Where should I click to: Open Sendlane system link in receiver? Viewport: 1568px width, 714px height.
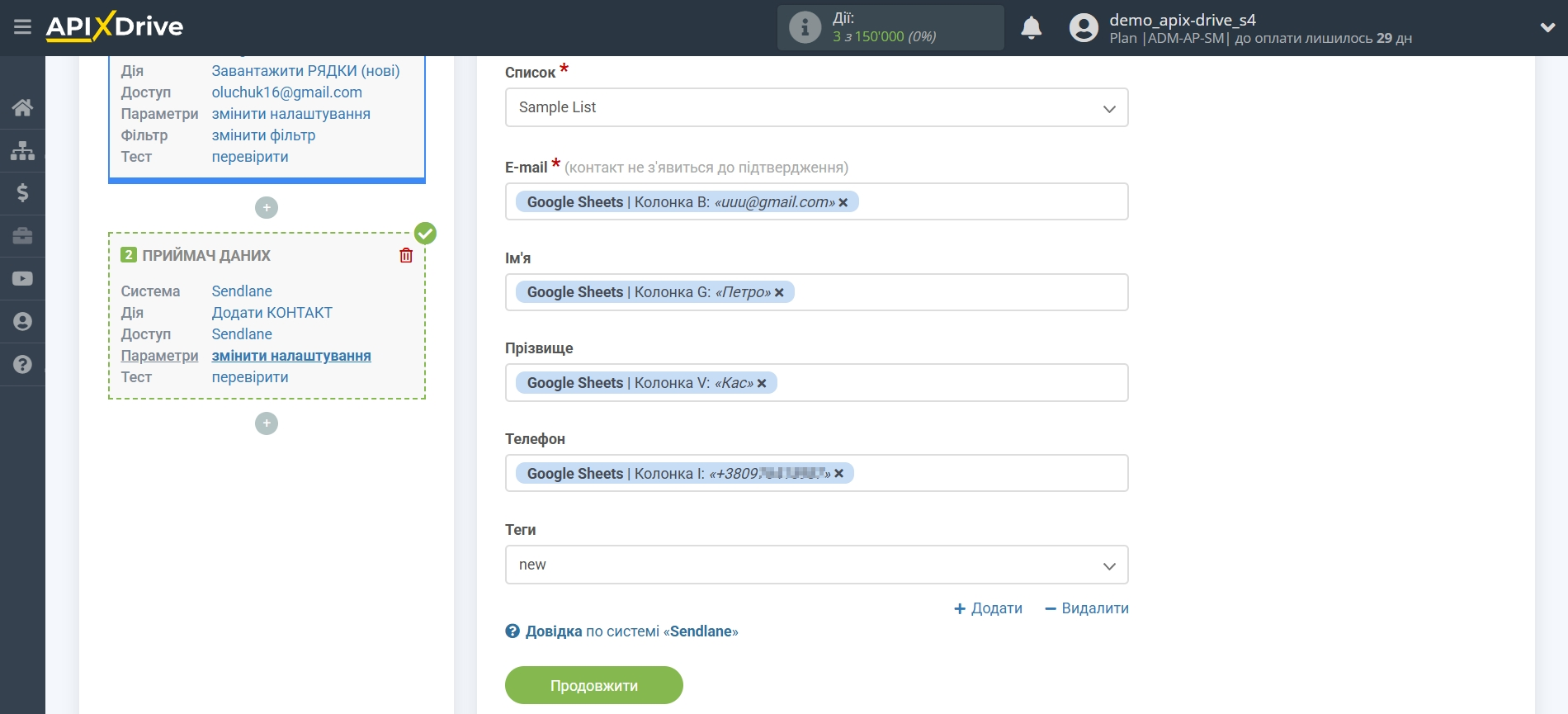coord(242,291)
